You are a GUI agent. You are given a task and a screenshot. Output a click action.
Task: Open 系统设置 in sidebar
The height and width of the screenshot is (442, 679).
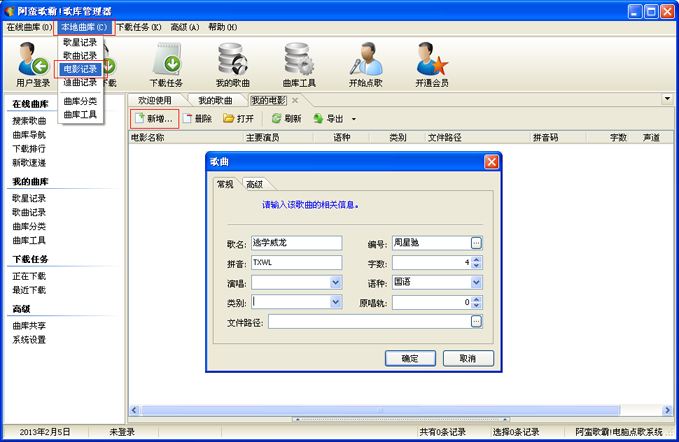click(x=29, y=339)
